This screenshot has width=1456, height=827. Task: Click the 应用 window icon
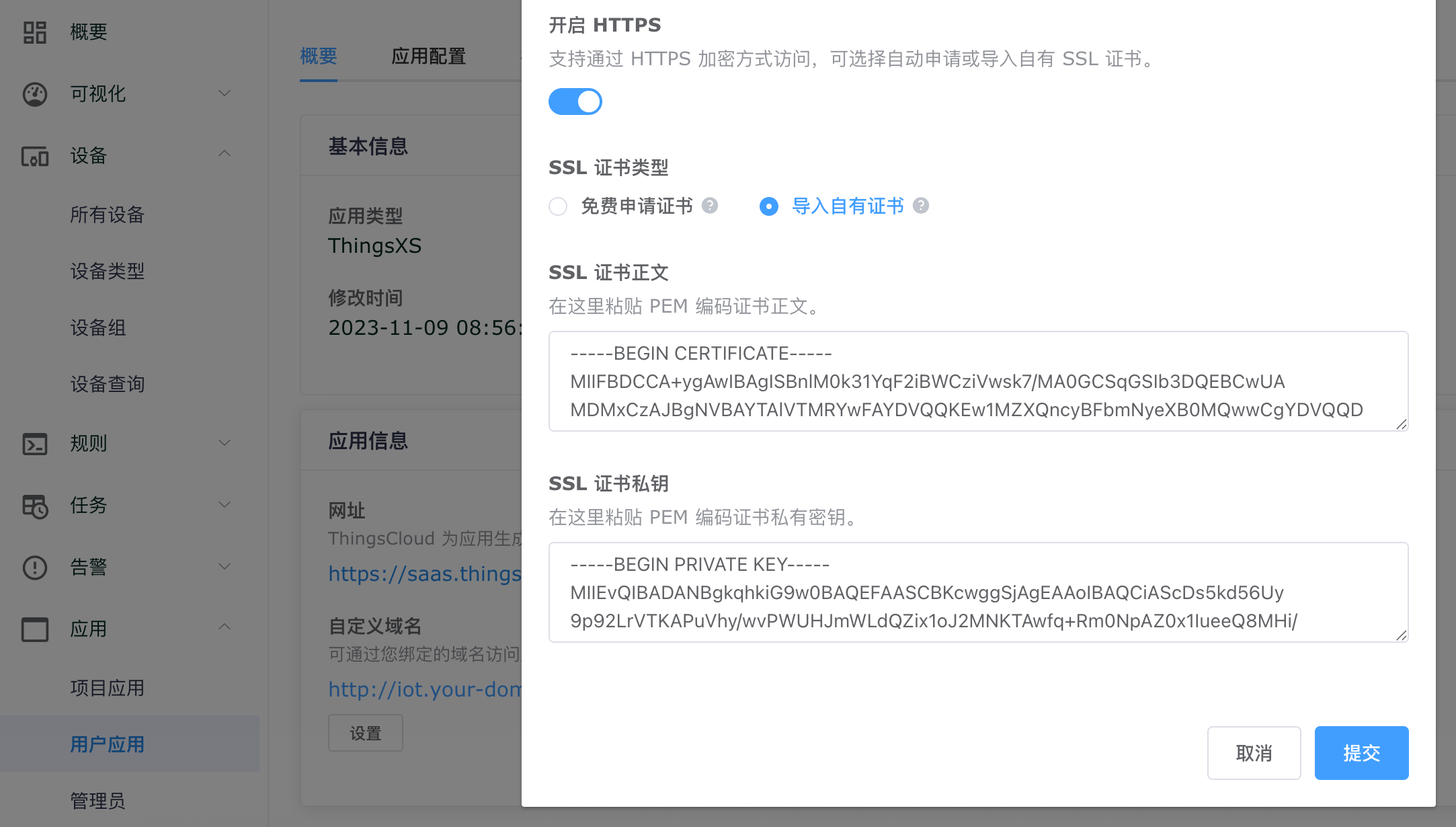point(35,629)
